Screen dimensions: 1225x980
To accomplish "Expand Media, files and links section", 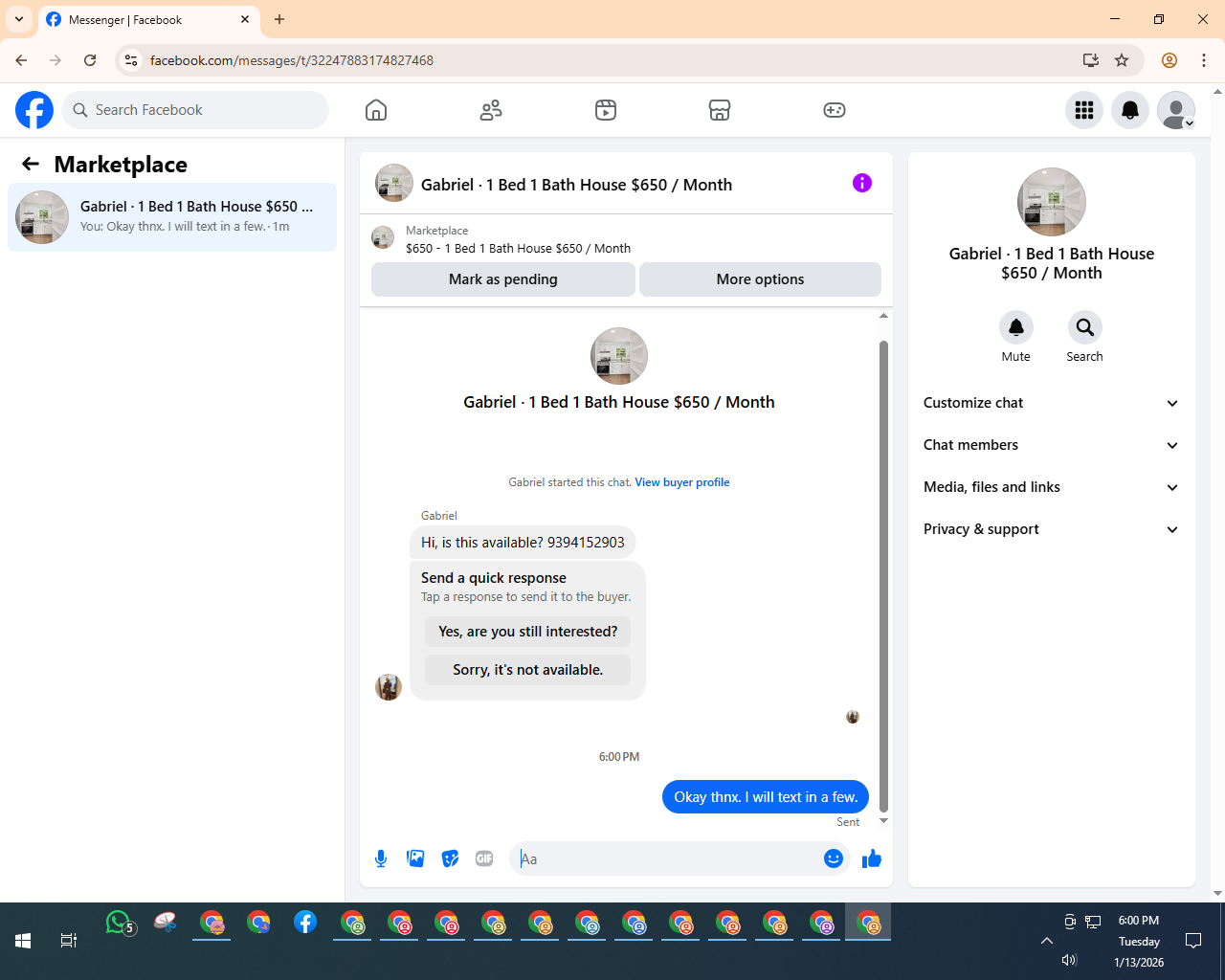I will click(1051, 487).
